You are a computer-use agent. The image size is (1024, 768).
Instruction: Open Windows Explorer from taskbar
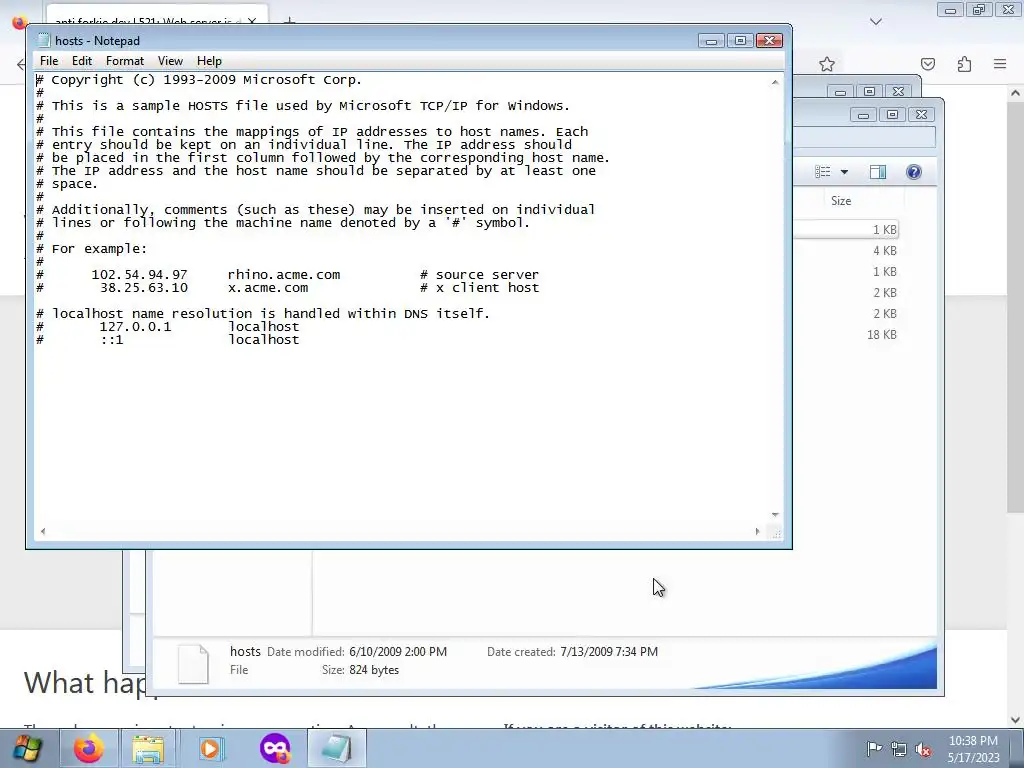coord(148,748)
